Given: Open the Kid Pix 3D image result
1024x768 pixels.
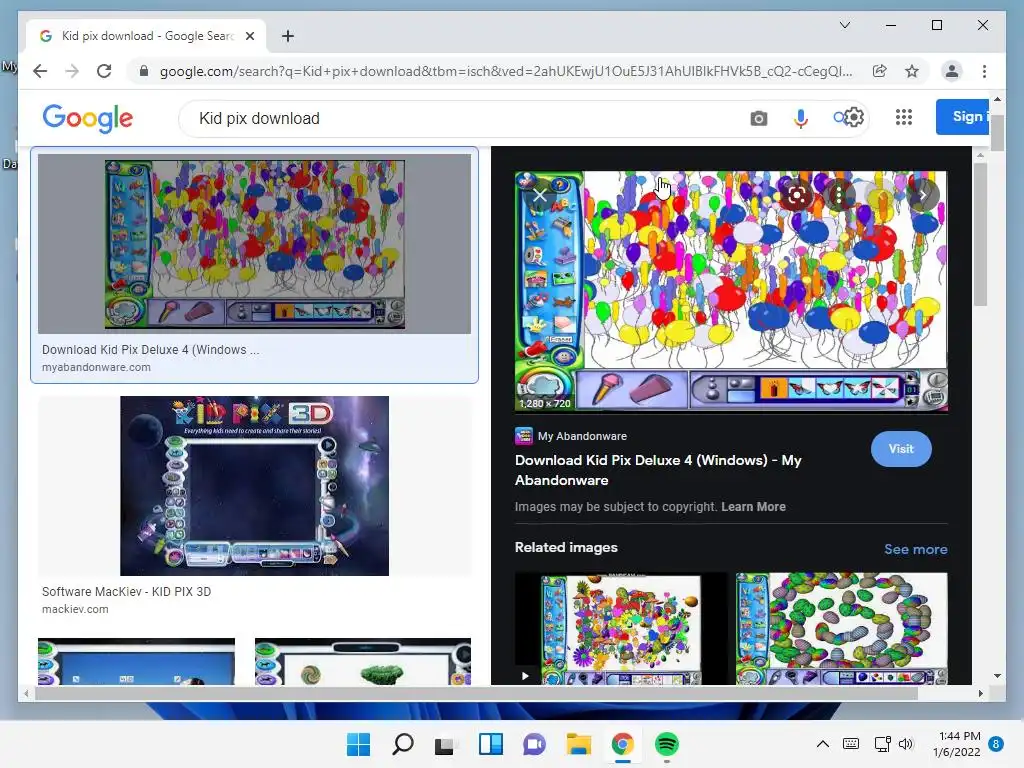Looking at the screenshot, I should 254,485.
